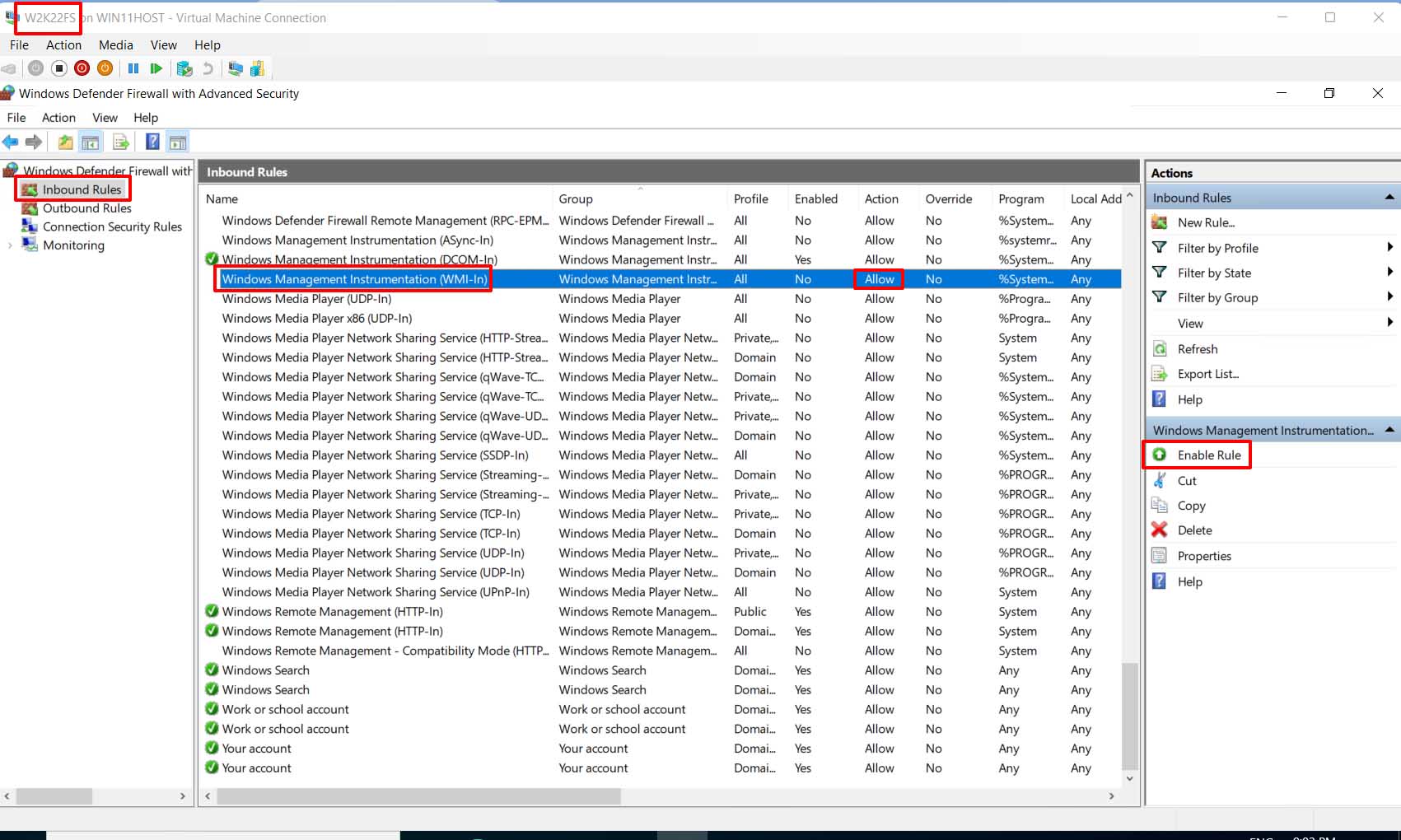Collapse the Windows Management Instrumentation actions section
Screen dimensions: 1401x840
pos(1389,430)
